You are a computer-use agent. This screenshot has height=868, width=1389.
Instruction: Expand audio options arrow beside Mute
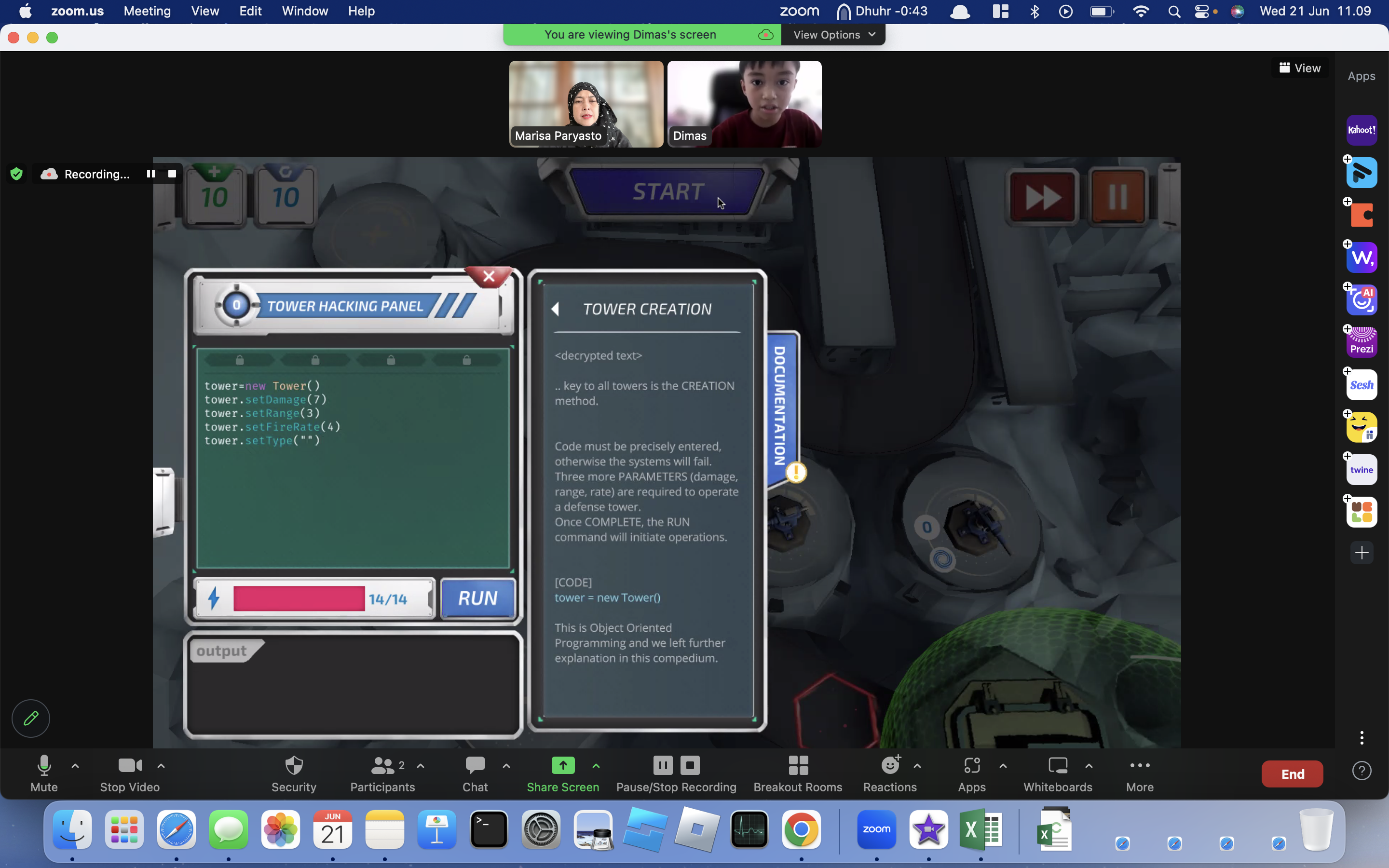(75, 765)
